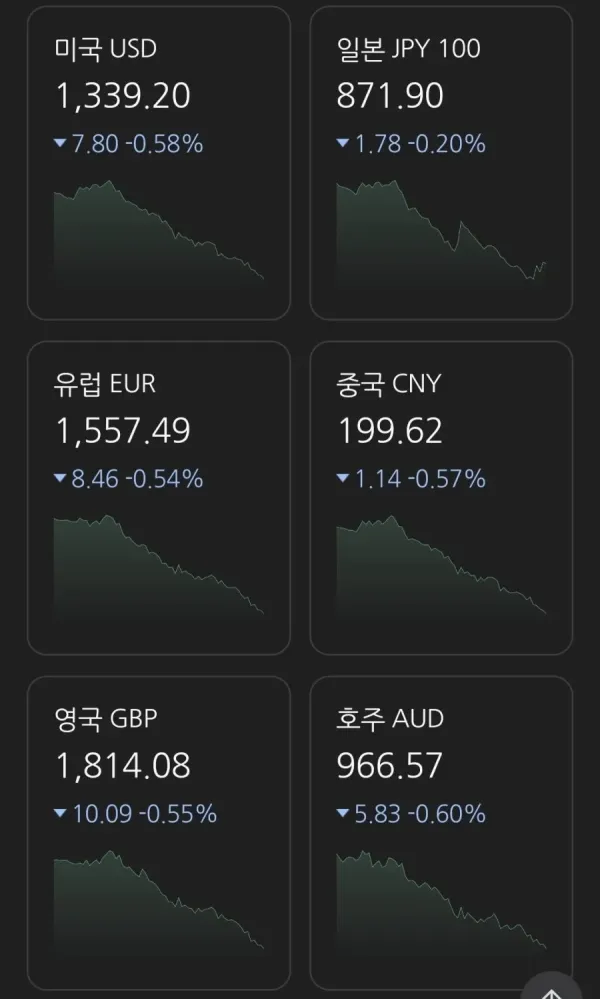The width and height of the screenshot is (600, 999).
Task: Click the GBP trend mini chart
Action: click(x=159, y=904)
